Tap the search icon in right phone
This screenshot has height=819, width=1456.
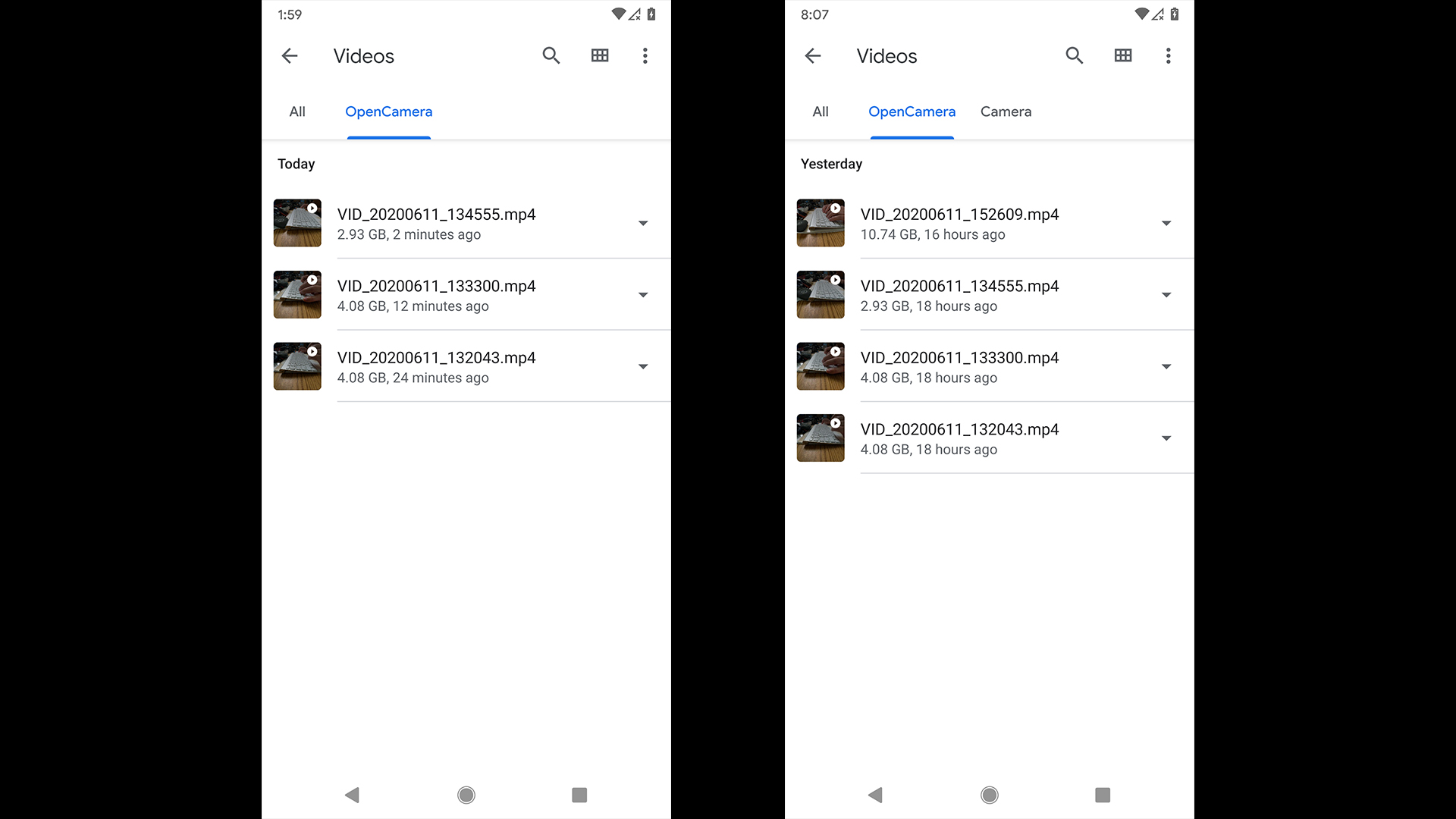1075,55
